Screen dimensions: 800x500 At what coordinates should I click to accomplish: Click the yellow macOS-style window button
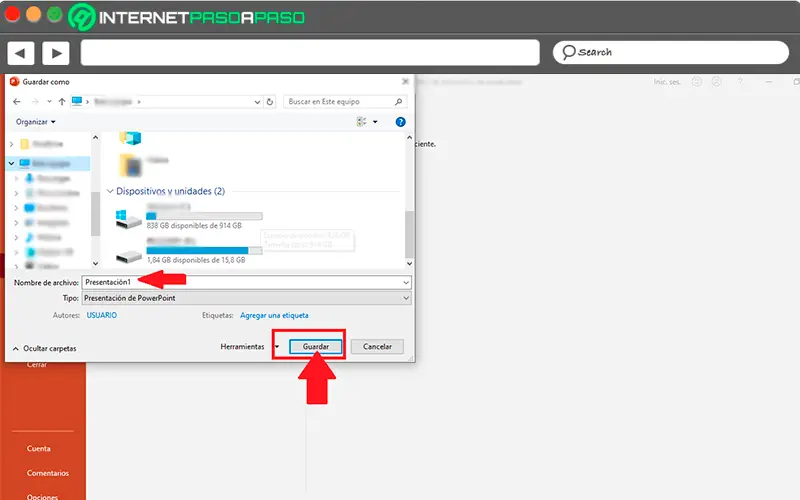coord(33,14)
